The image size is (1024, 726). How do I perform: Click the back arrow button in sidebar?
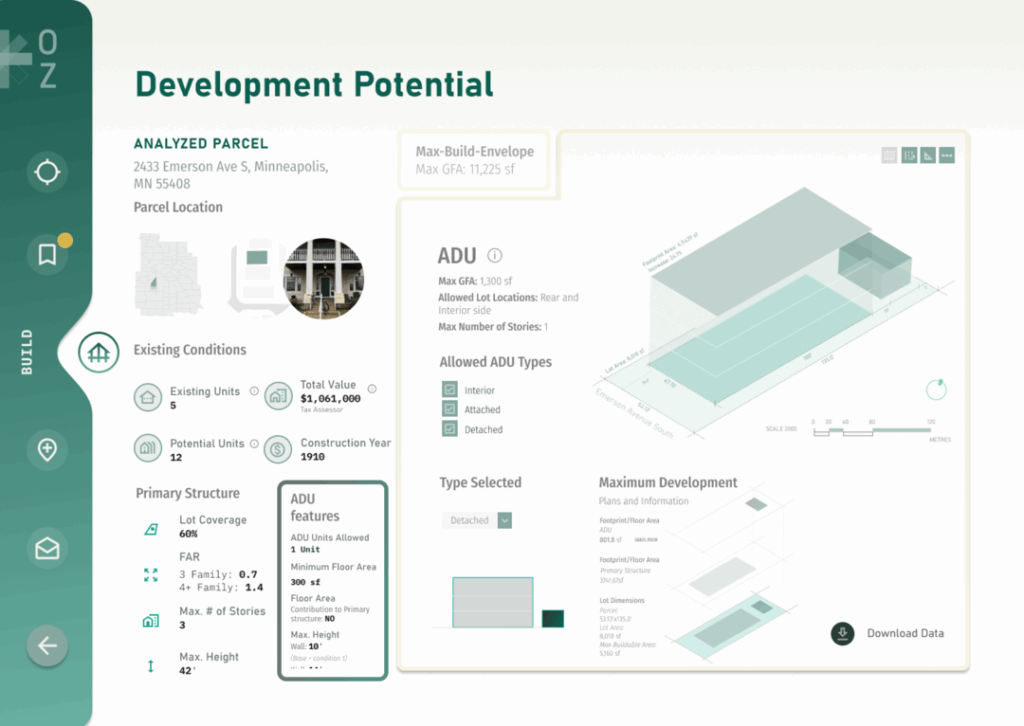point(47,646)
